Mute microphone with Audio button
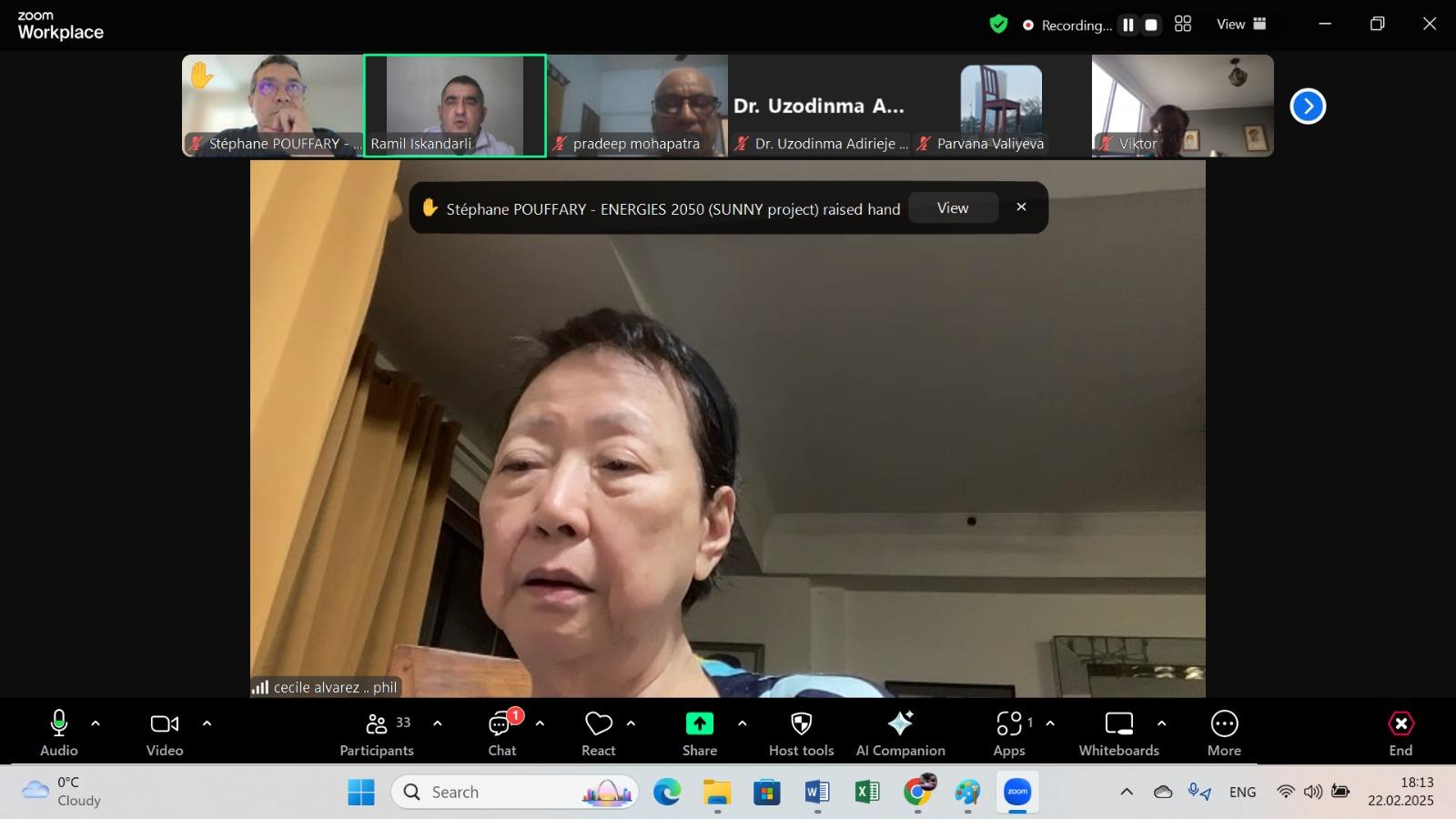This screenshot has height=819, width=1456. pos(59,733)
